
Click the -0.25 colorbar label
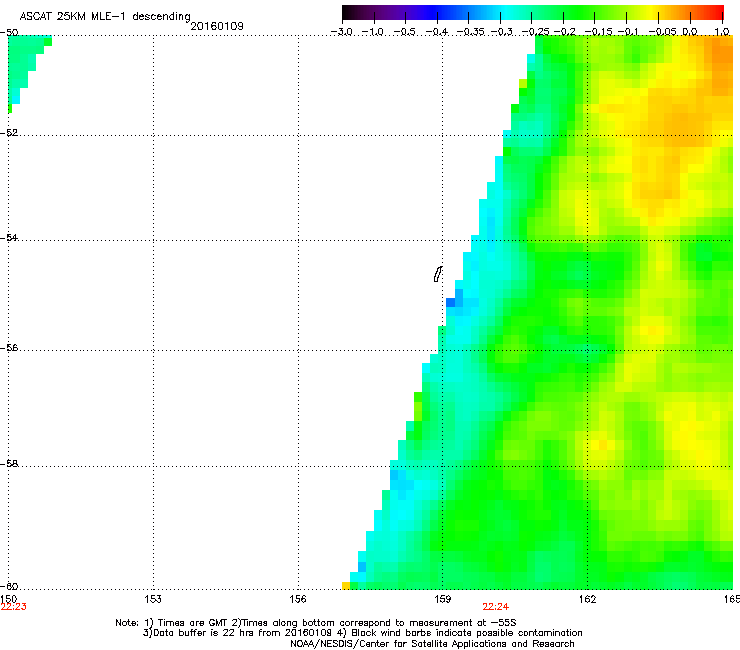click(536, 32)
